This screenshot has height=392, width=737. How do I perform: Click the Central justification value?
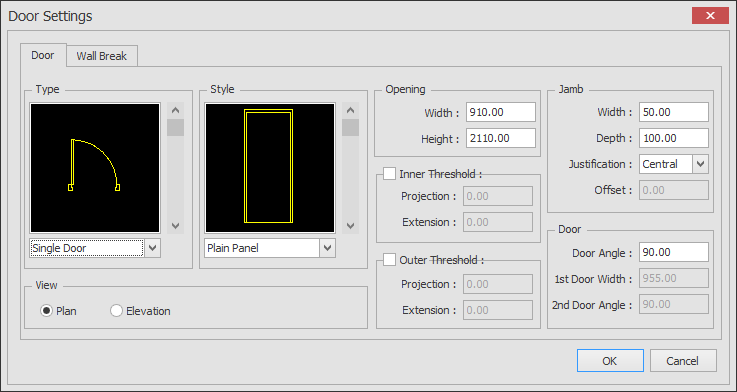pos(660,164)
